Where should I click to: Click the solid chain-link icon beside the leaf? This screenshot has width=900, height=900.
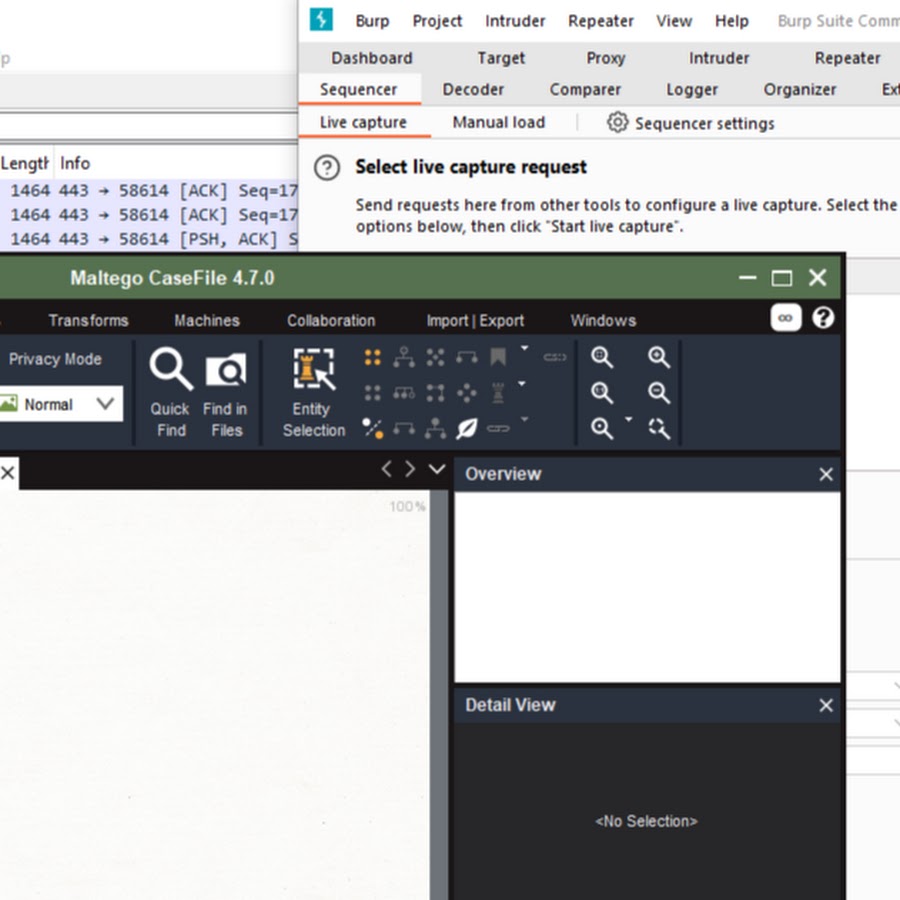click(498, 428)
